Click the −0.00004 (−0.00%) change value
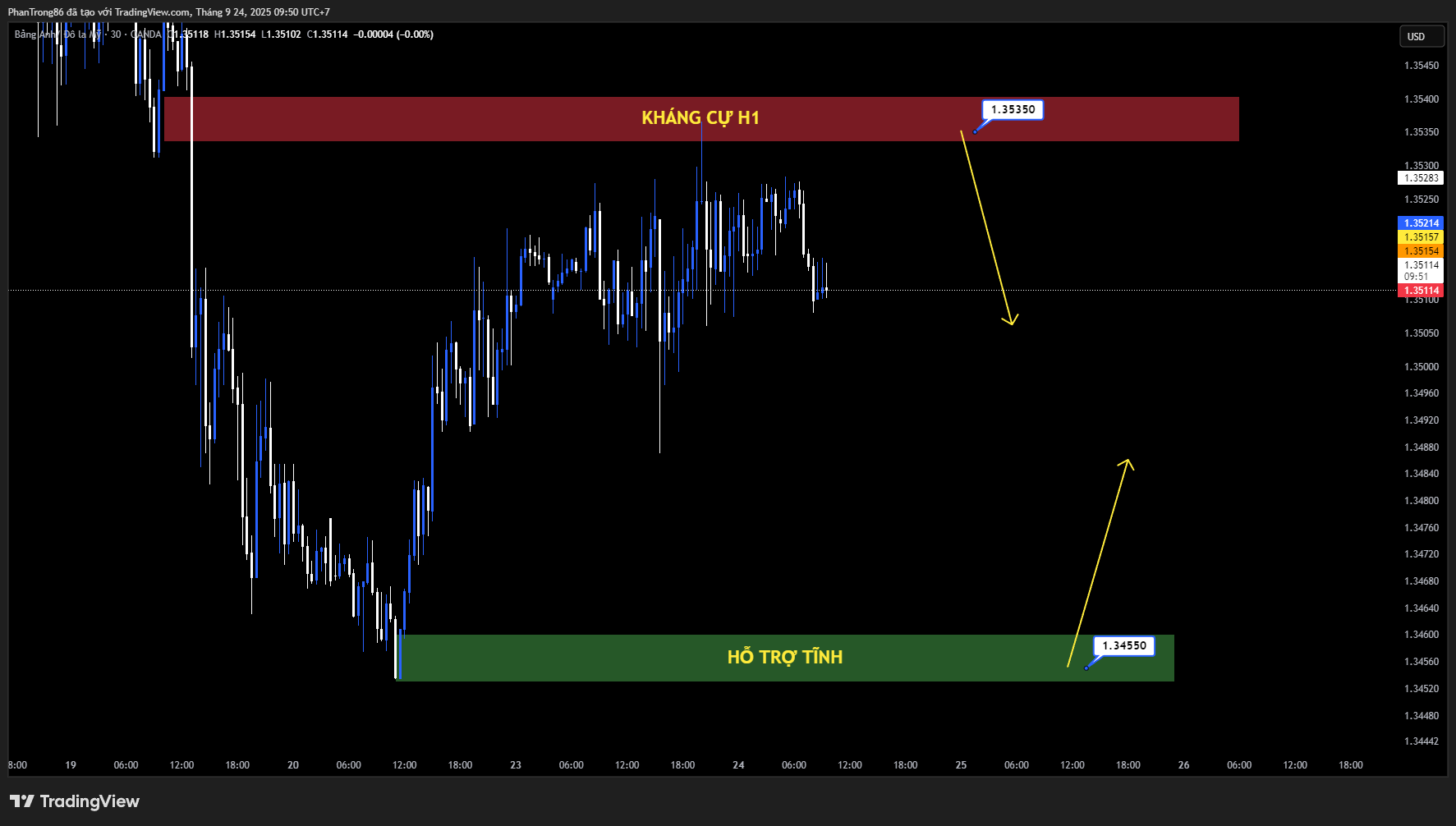The height and width of the screenshot is (826, 1456). [x=393, y=34]
